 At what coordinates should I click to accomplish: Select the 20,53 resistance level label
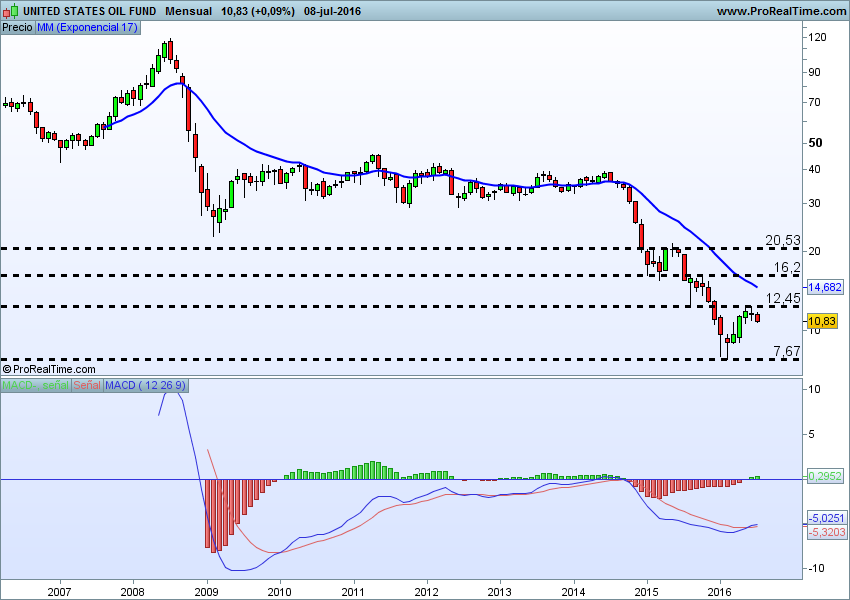[x=783, y=240]
